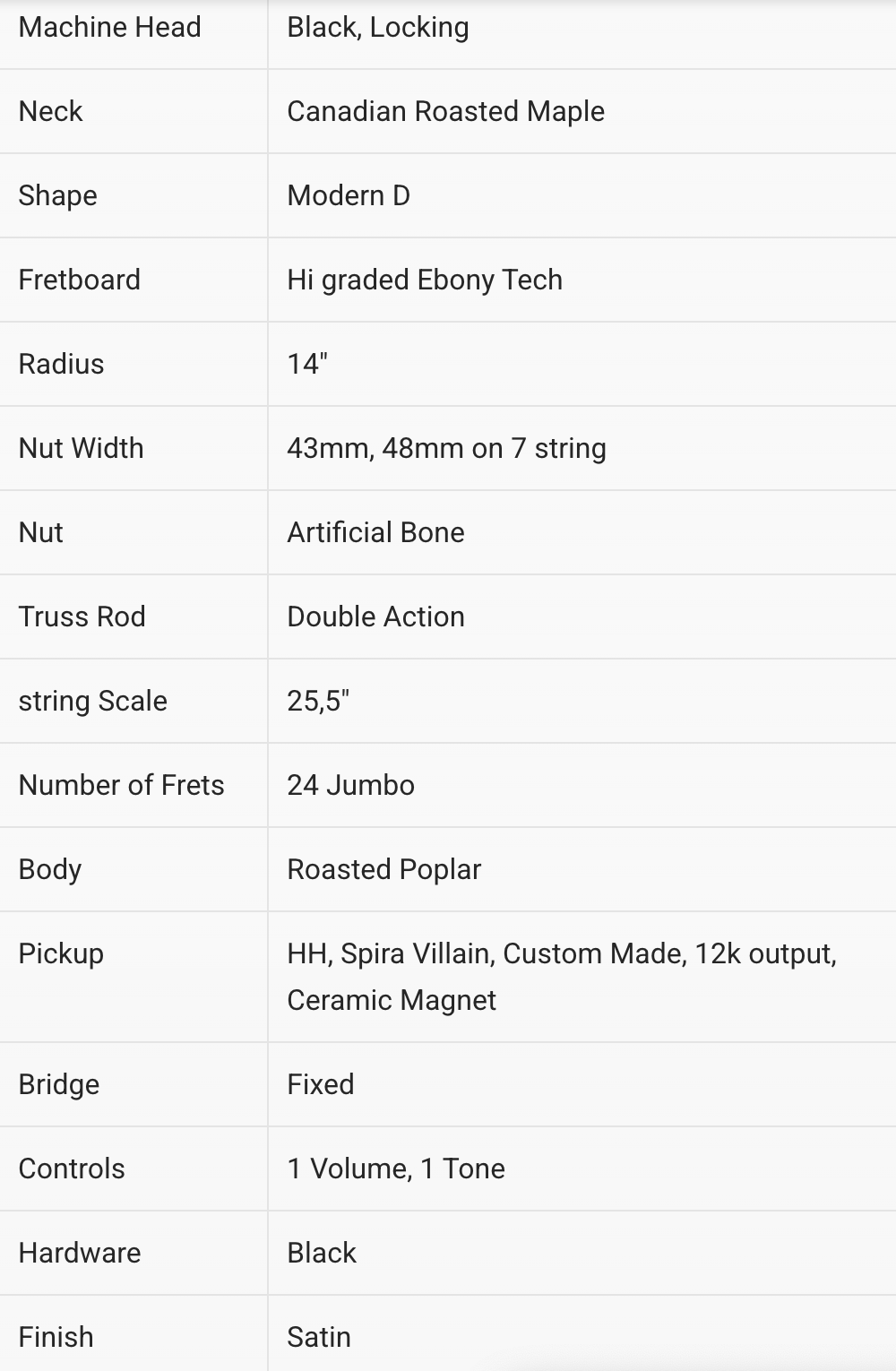Click the Satin finish value

[318, 1337]
